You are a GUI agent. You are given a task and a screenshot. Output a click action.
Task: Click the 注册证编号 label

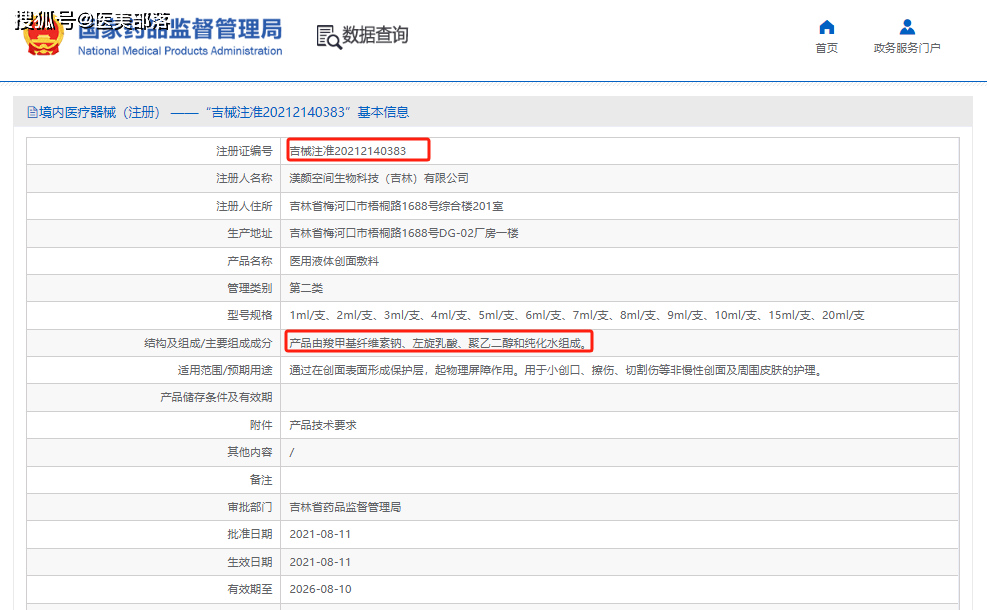244,151
